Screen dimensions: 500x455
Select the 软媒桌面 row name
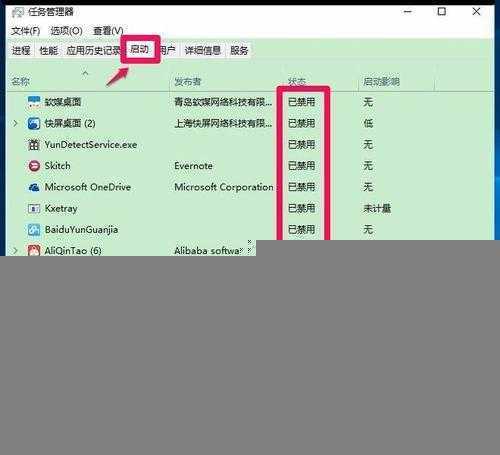(x=63, y=102)
